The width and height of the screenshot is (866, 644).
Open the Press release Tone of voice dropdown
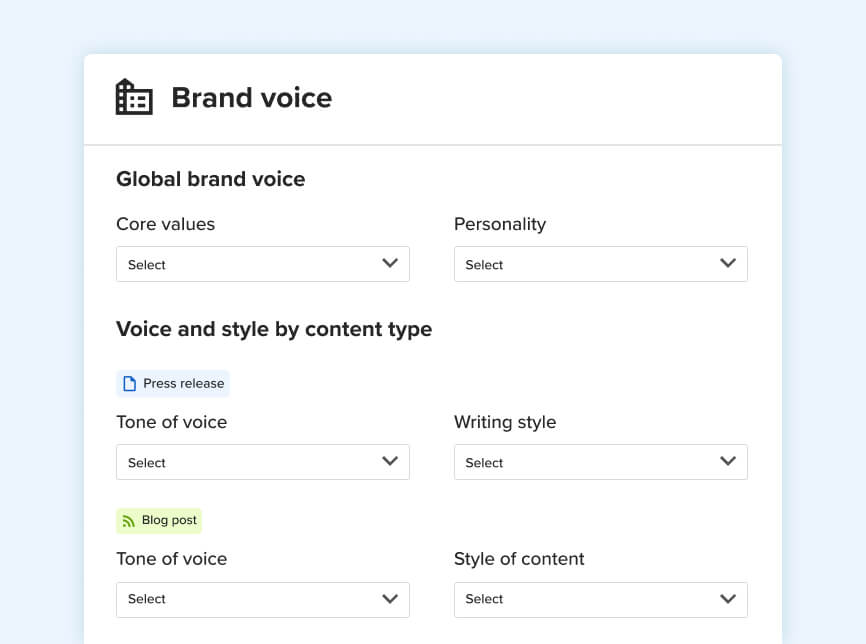click(x=262, y=462)
